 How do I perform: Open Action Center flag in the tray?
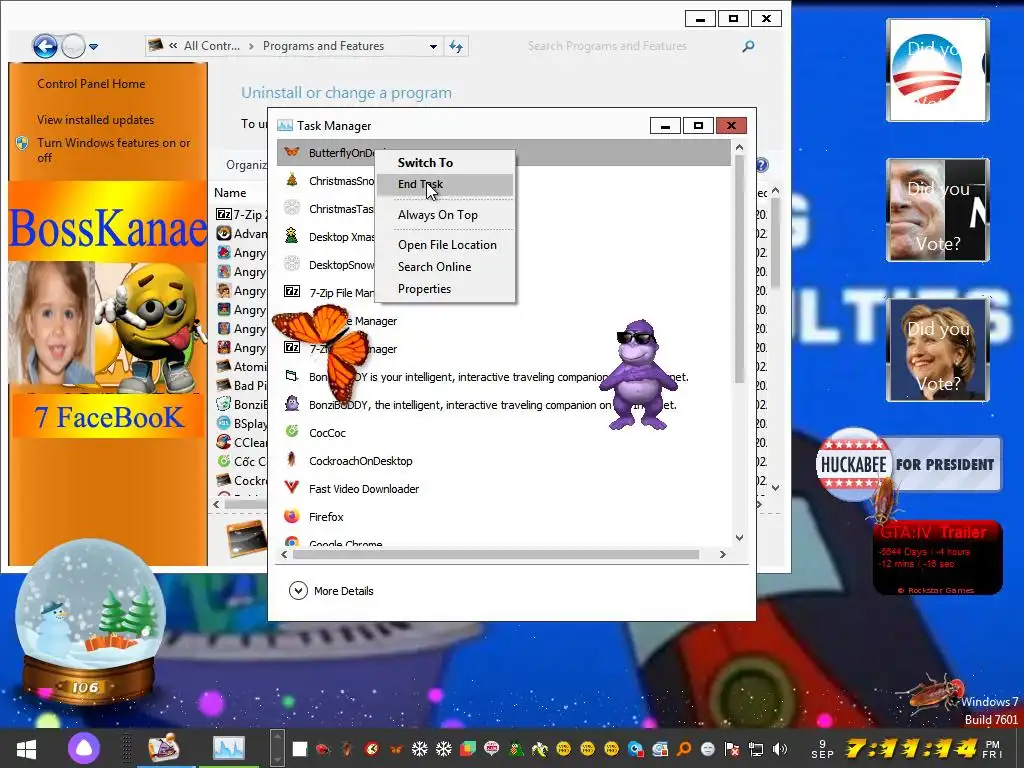732,749
